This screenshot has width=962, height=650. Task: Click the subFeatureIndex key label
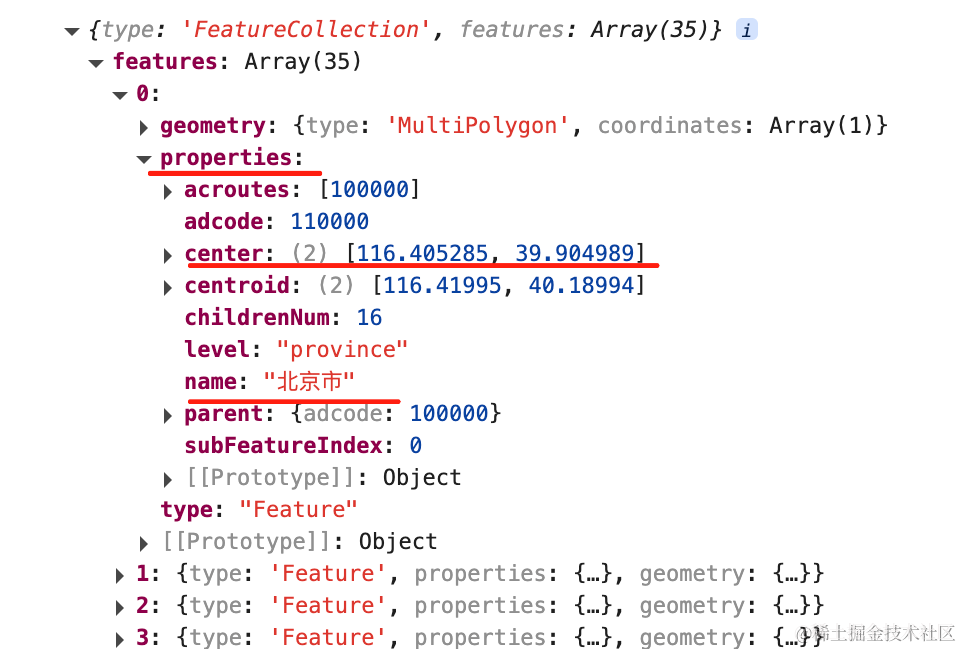tap(284, 445)
